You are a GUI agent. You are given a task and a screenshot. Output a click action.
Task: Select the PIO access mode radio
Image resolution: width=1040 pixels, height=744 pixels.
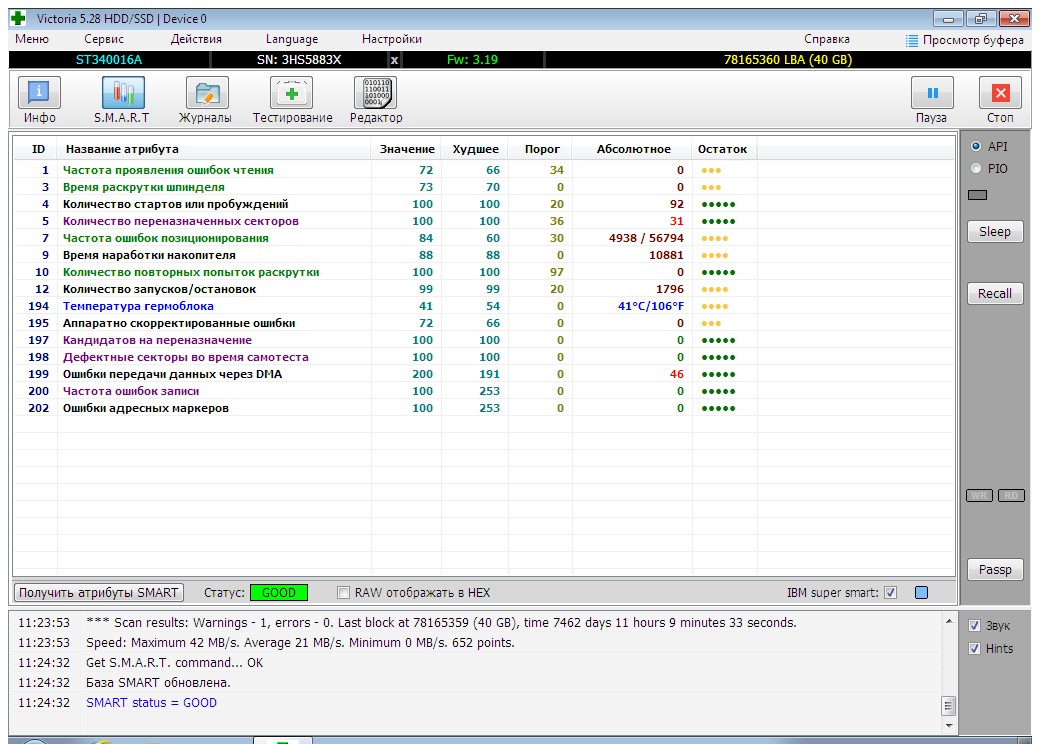976,168
